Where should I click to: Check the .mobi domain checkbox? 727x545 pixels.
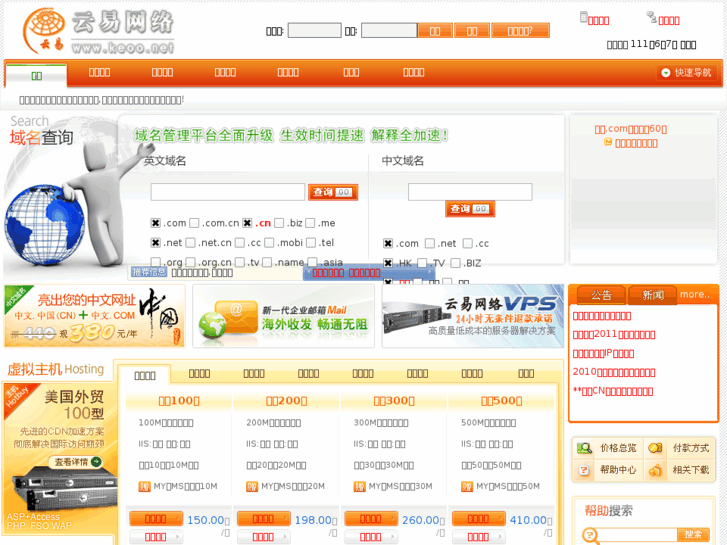(269, 243)
